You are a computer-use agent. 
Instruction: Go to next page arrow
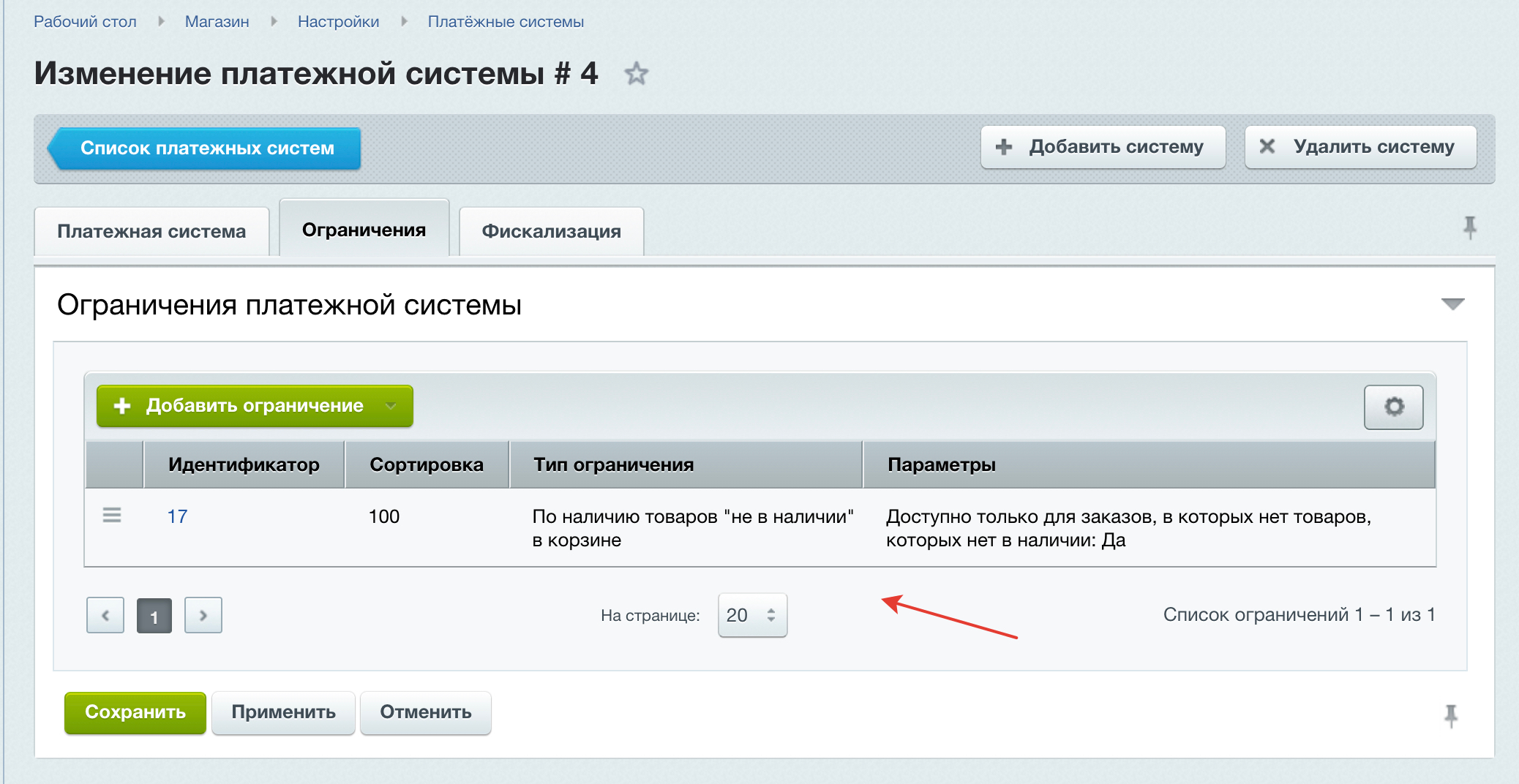point(203,615)
